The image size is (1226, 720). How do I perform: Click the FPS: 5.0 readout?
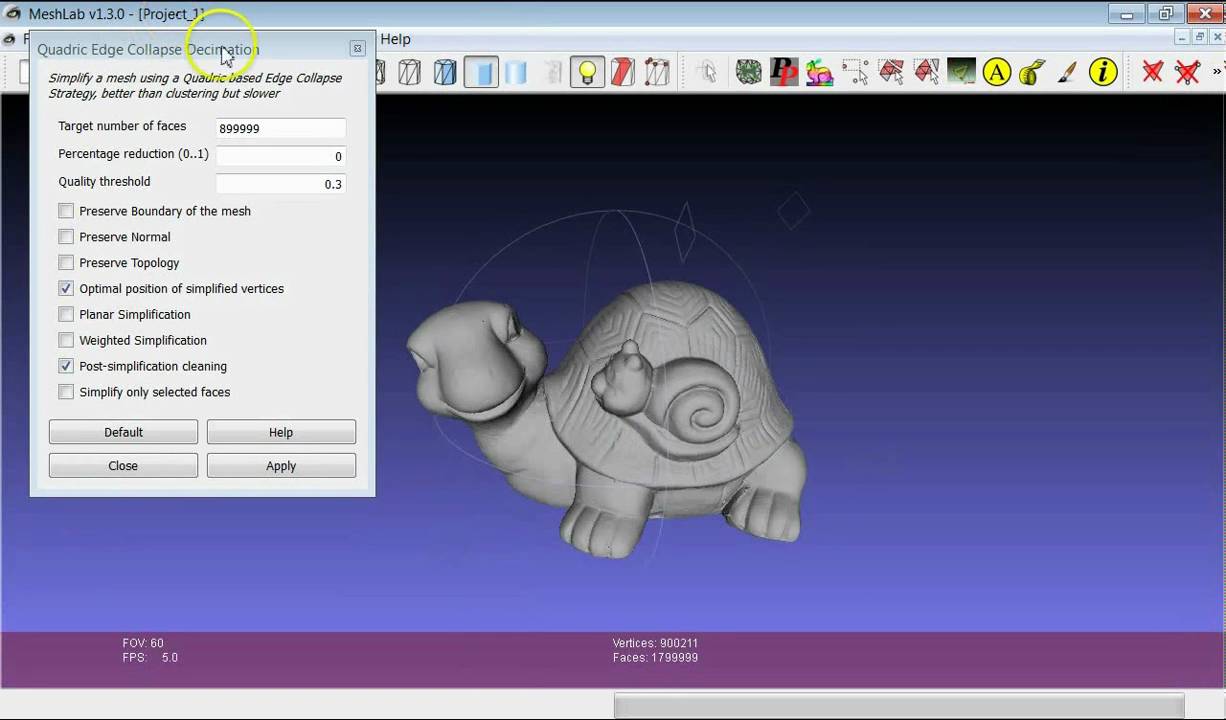(x=150, y=658)
